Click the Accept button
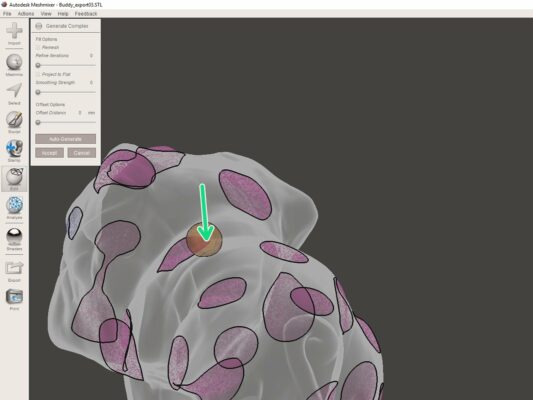Screen dimensions: 533x400 [49, 153]
